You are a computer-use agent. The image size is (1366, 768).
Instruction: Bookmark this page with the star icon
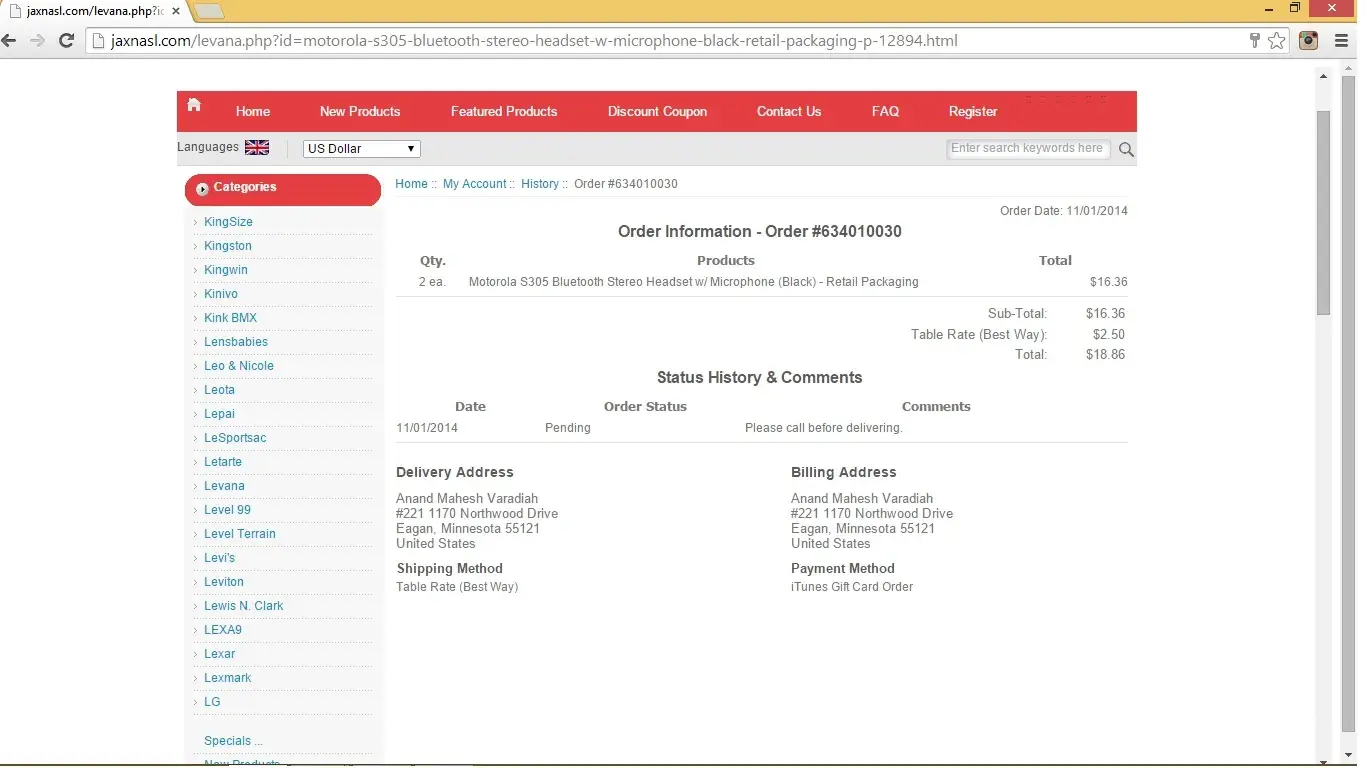pos(1277,41)
